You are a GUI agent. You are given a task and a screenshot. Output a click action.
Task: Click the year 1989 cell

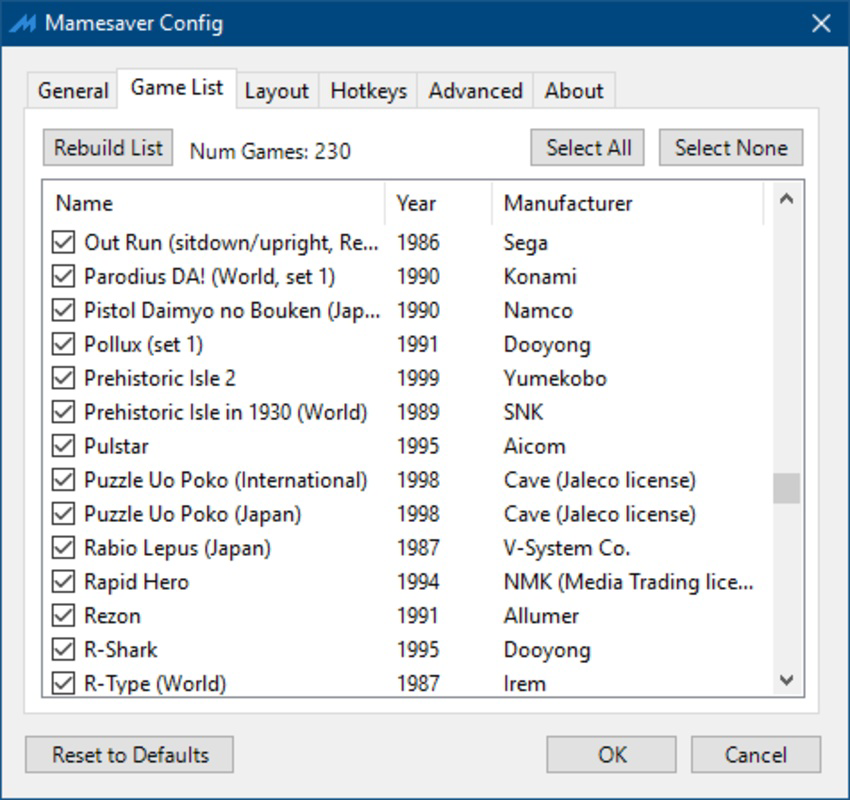pyautogui.click(x=418, y=412)
